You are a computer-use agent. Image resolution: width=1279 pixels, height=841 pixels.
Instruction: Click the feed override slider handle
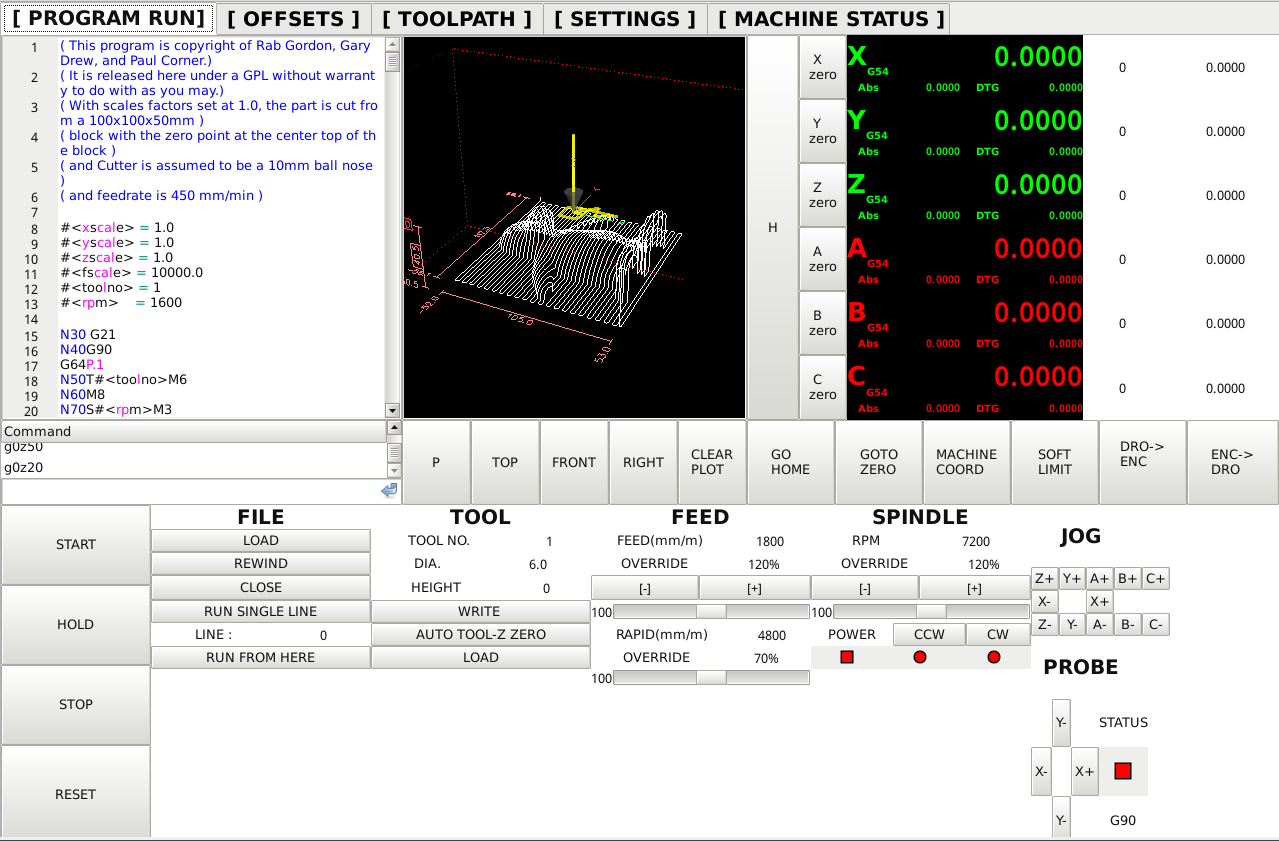click(x=711, y=611)
